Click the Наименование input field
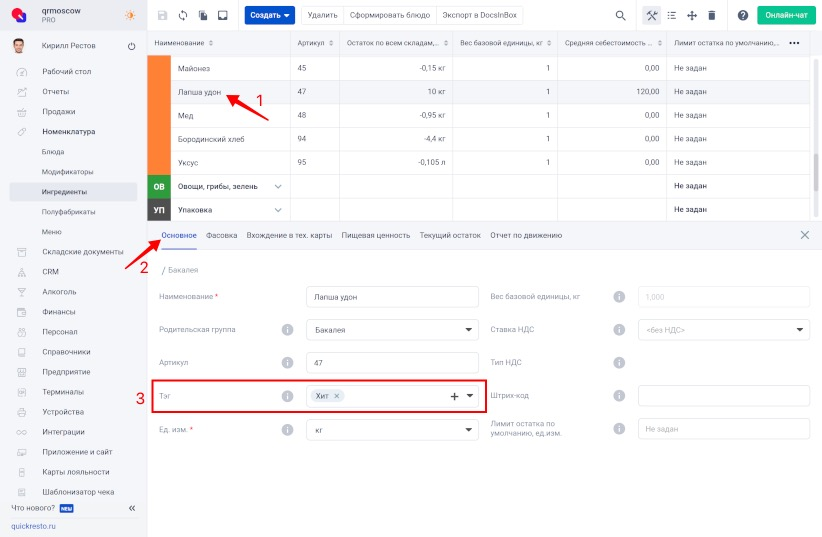The height and width of the screenshot is (537, 822). (392, 297)
